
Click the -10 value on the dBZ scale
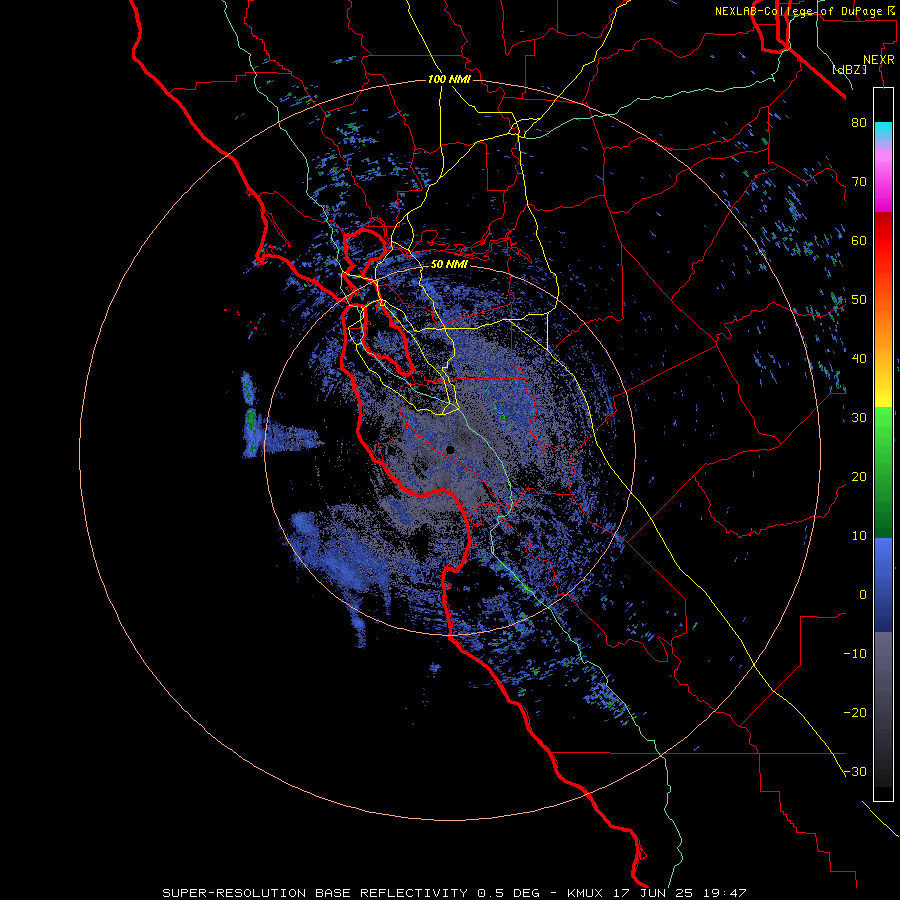click(855, 653)
